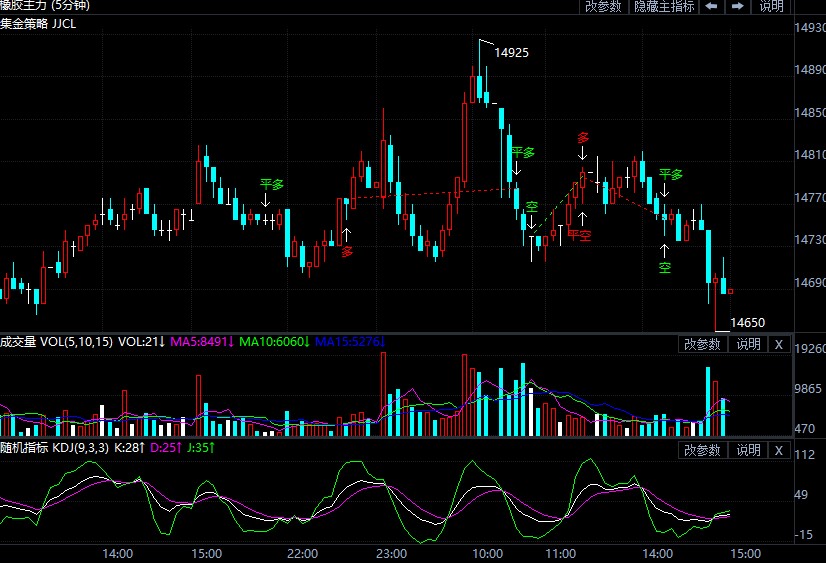Select the 成交量 VOL(5,10,15) indicator title
The height and width of the screenshot is (563, 826).
56,342
